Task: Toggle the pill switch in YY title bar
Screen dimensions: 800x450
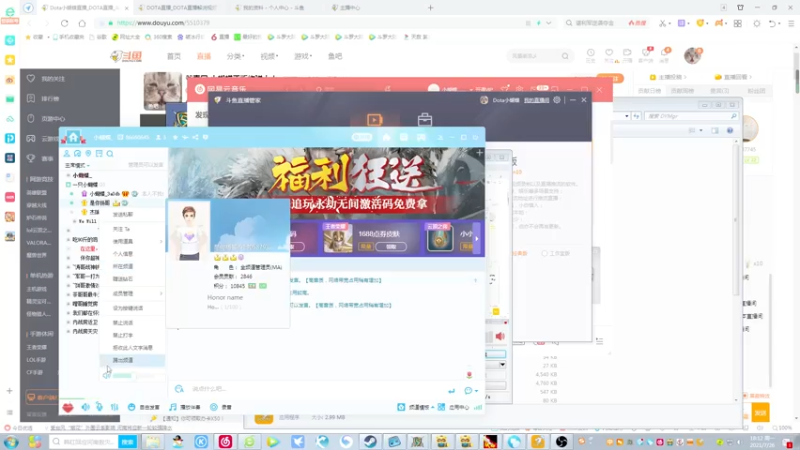Action: click(362, 137)
